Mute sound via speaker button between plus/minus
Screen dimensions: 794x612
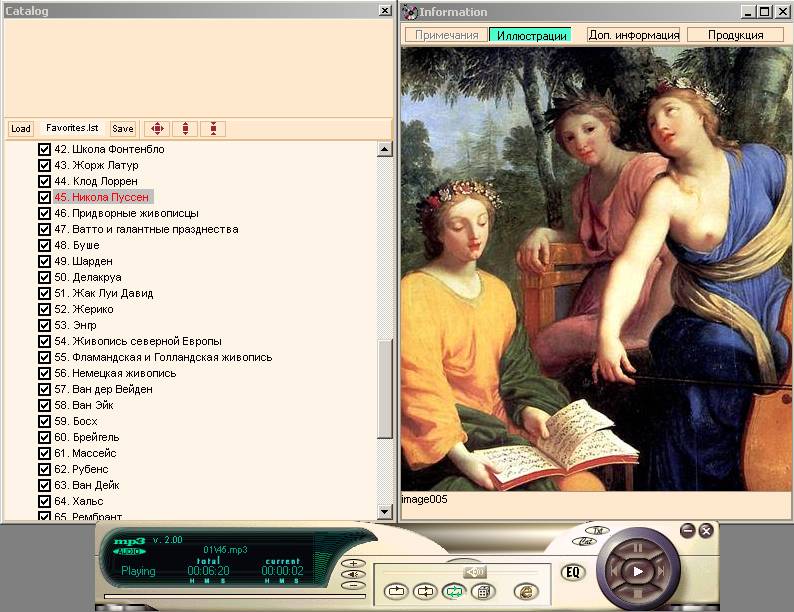point(353,574)
